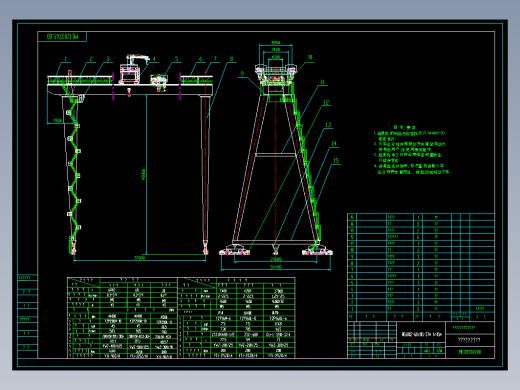Click the left wheel bogie of side view
The width and height of the screenshot is (520, 390).
pos(234,250)
